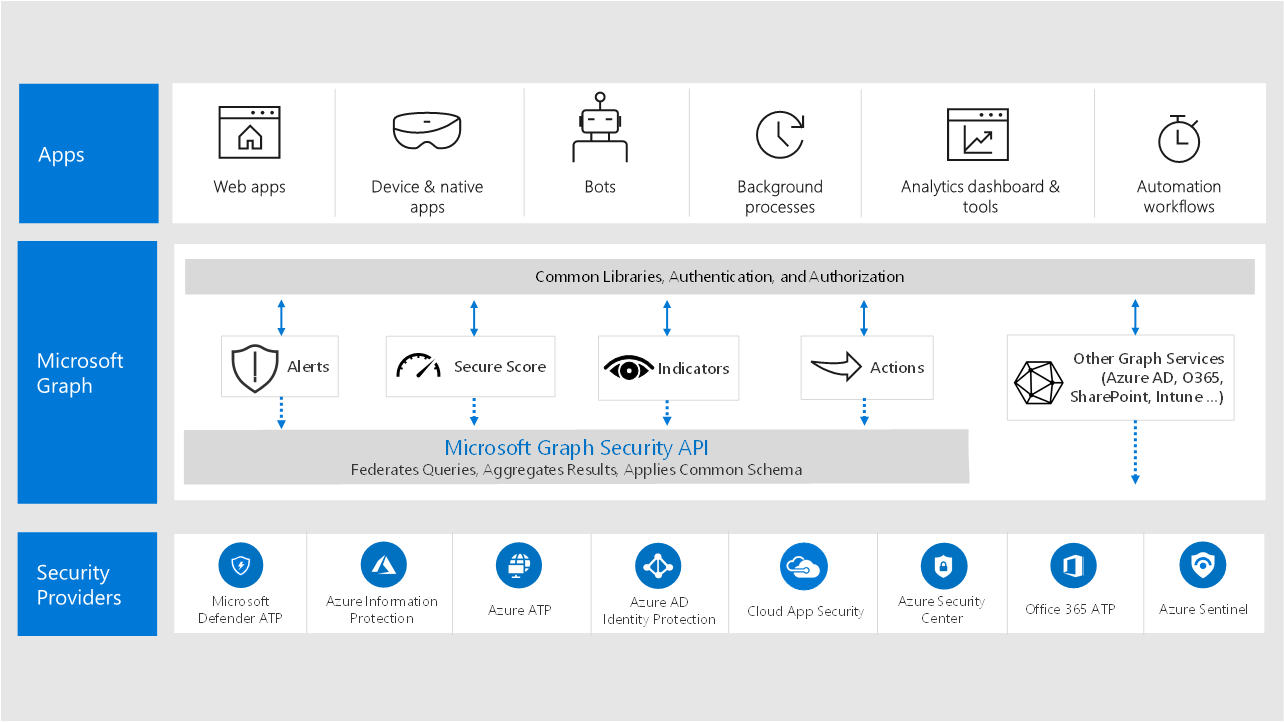Select the Microsoft Defender ATP label

240,610
